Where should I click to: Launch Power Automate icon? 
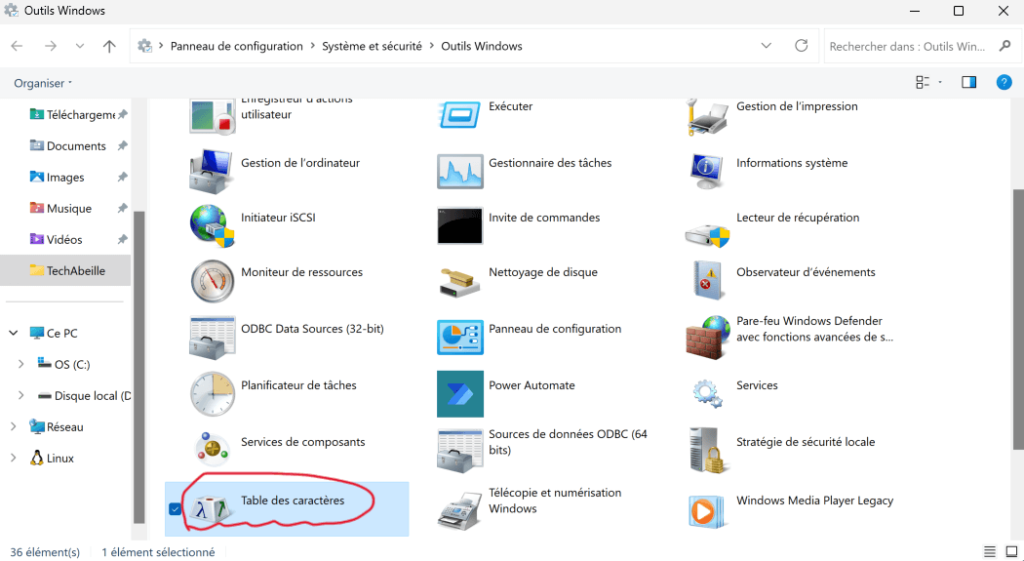coord(460,393)
